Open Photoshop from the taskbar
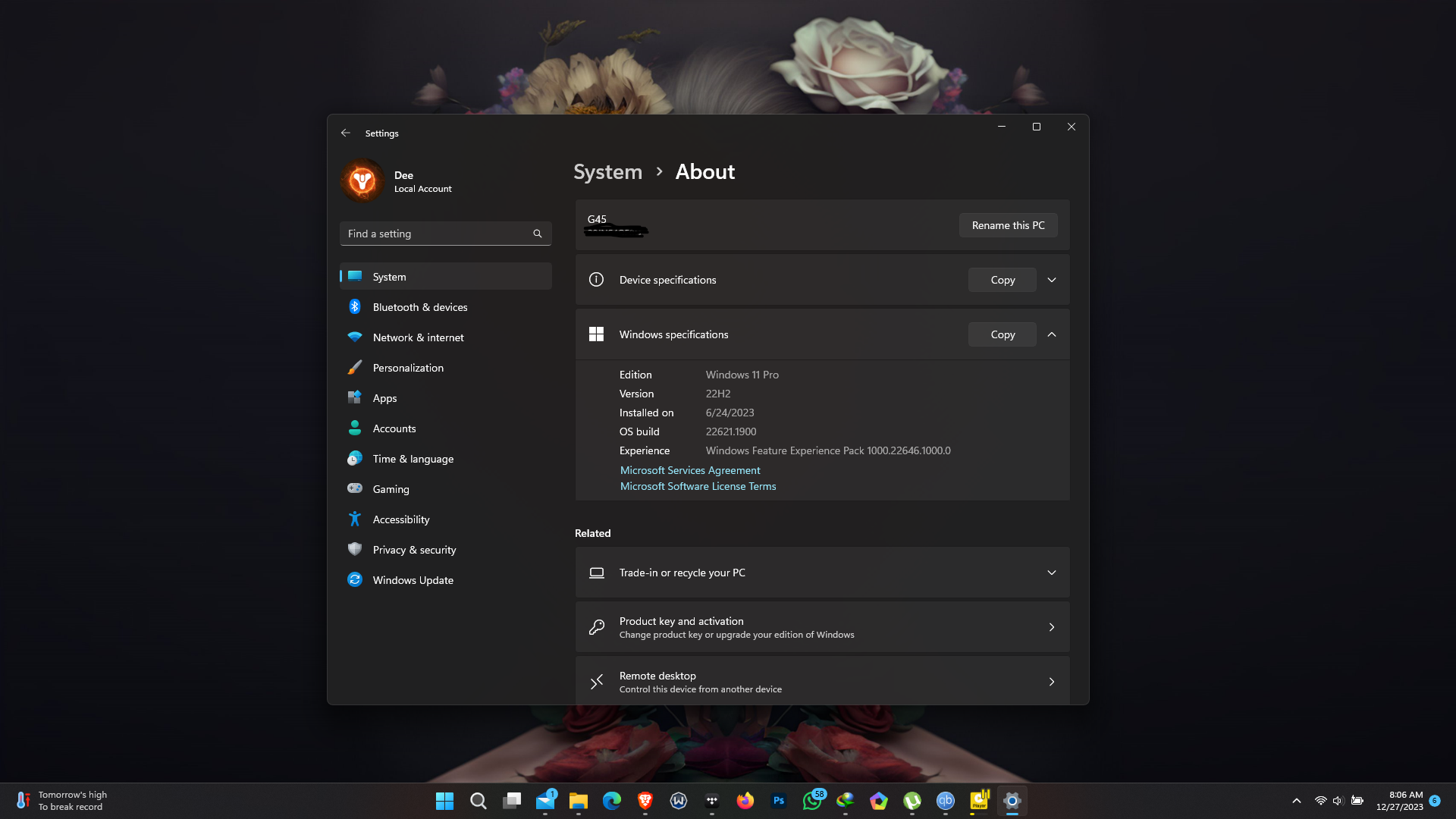This screenshot has height=819, width=1456. [779, 801]
